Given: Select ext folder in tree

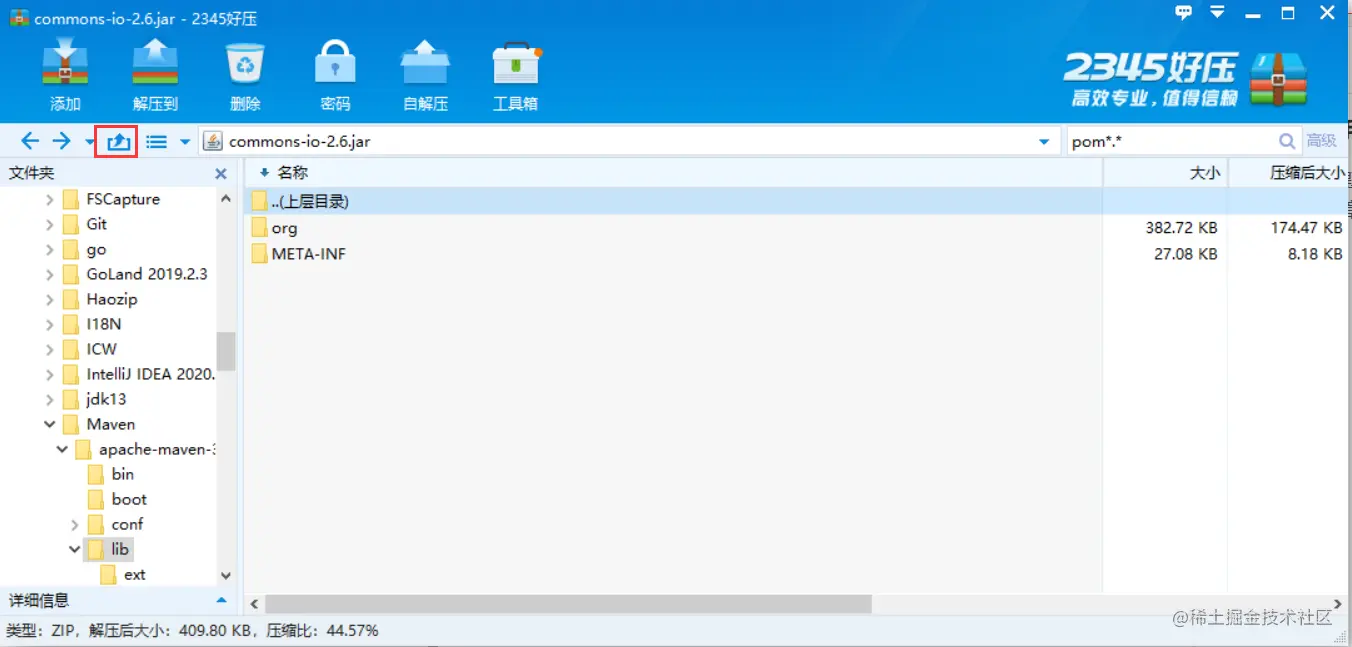Looking at the screenshot, I should pyautogui.click(x=134, y=574).
